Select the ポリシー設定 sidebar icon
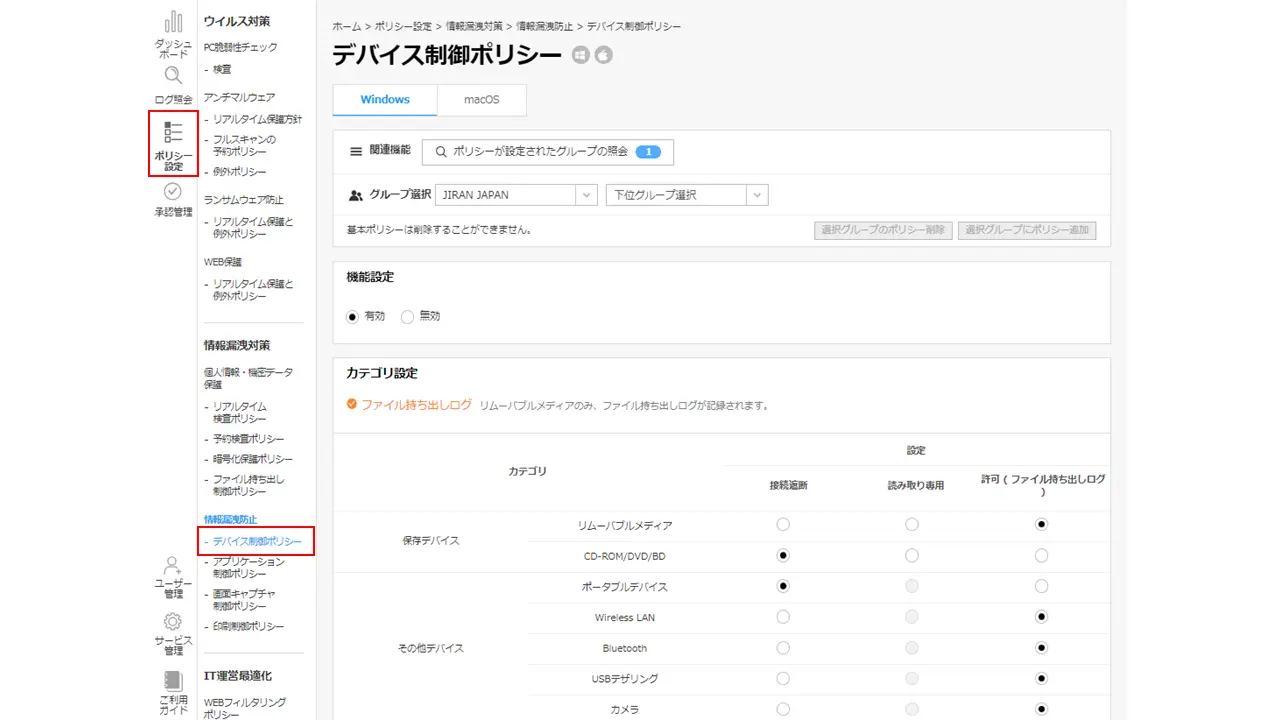 pos(173,133)
